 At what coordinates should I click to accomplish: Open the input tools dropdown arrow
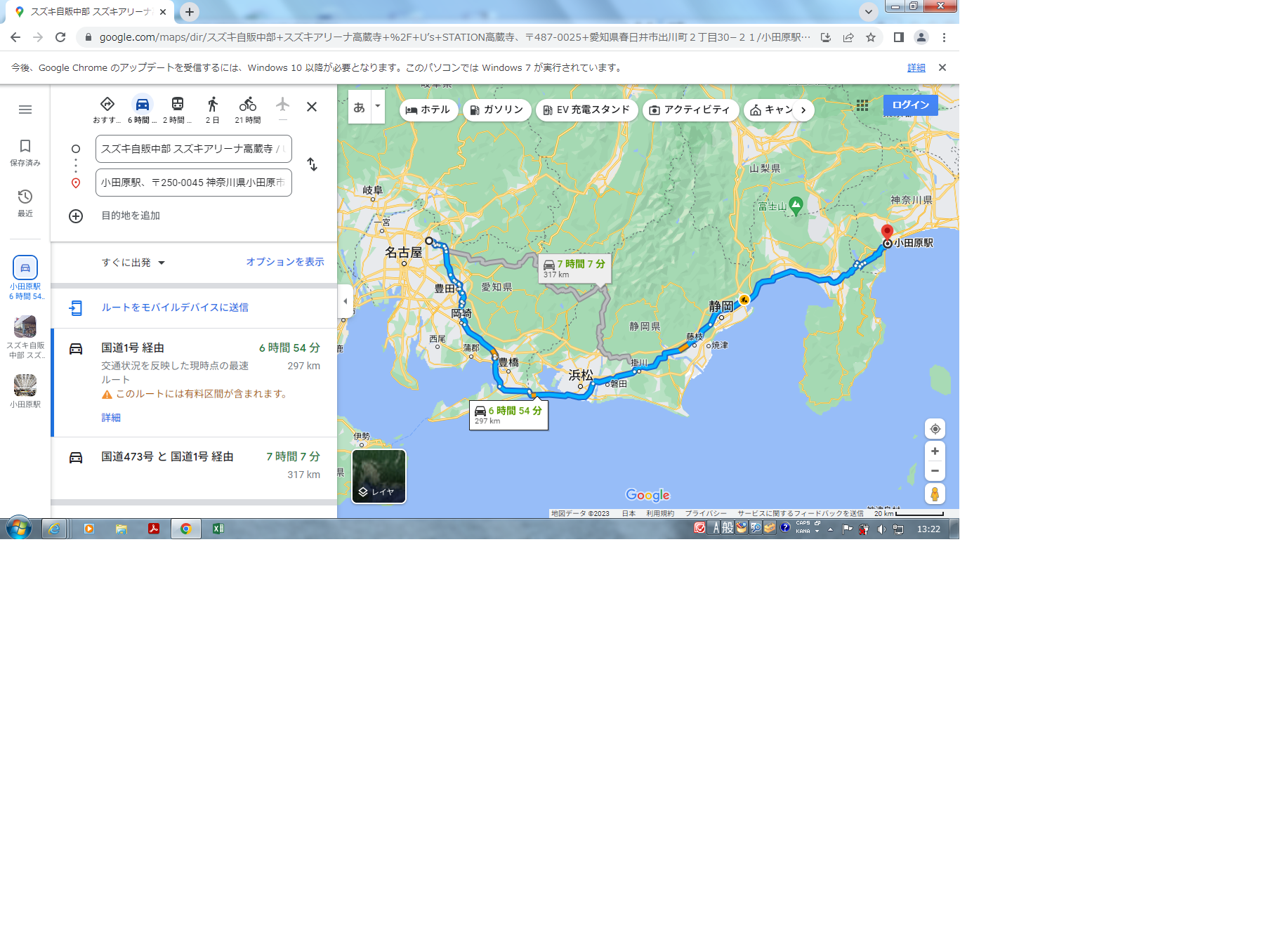click(x=378, y=107)
